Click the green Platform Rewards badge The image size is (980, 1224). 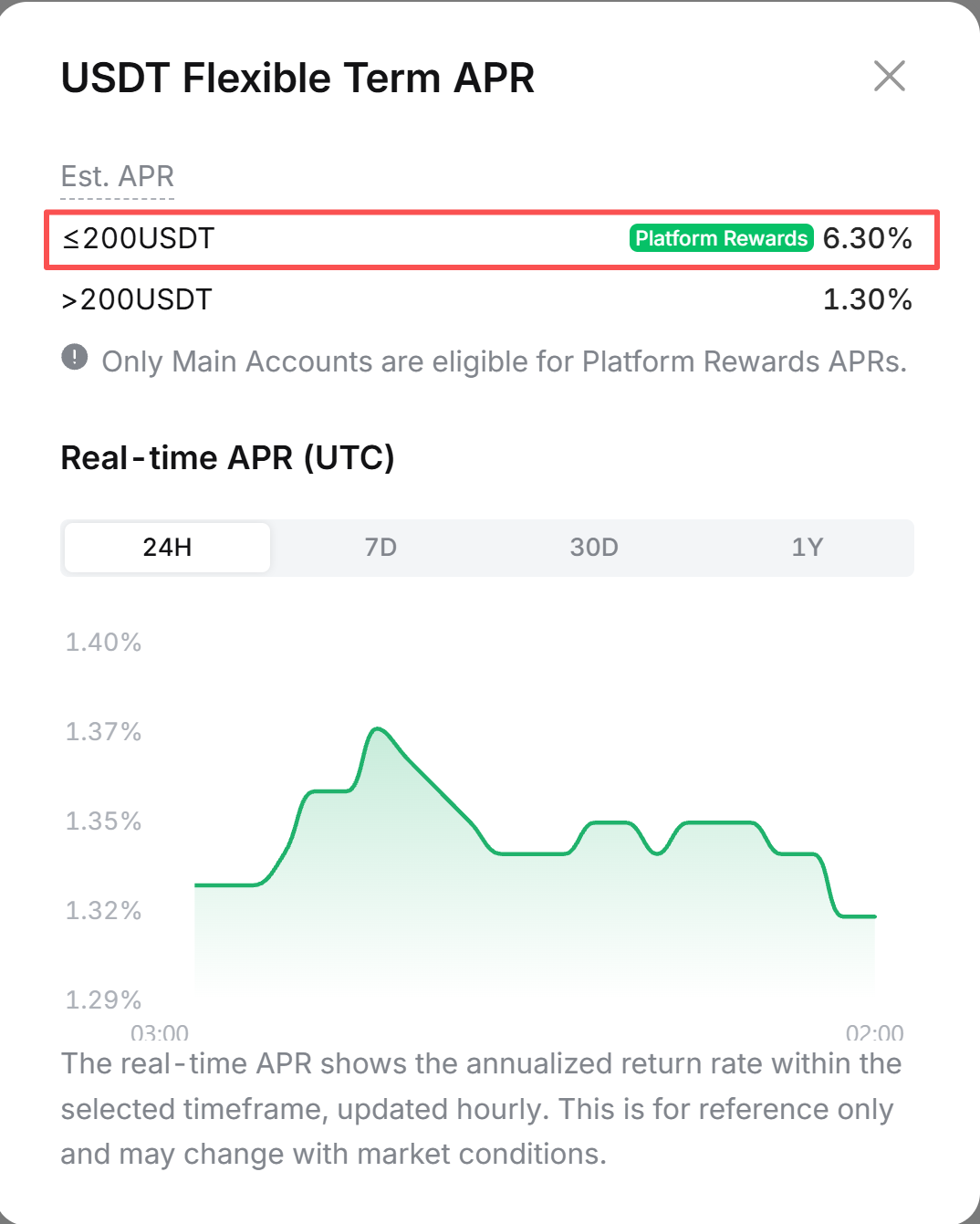pyautogui.click(x=721, y=238)
